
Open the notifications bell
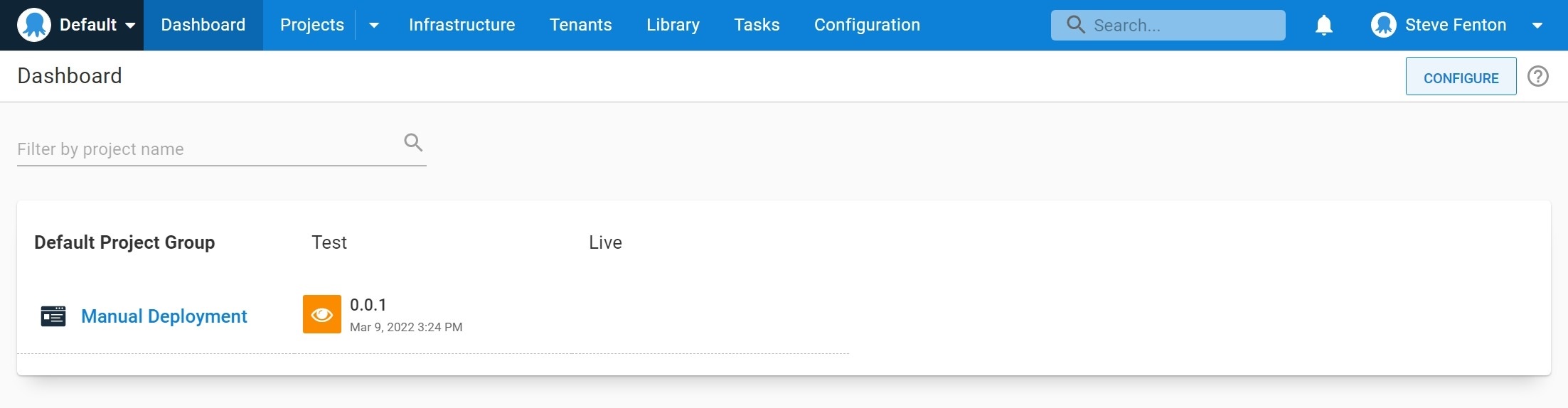(1323, 26)
